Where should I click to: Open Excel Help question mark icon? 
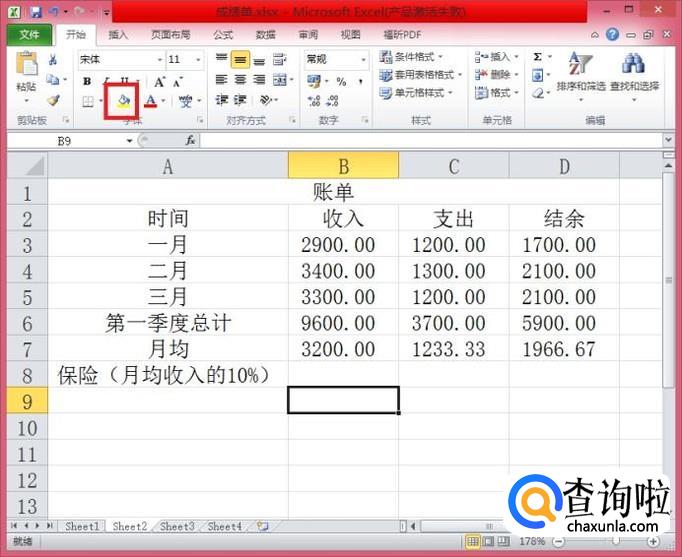(612, 34)
